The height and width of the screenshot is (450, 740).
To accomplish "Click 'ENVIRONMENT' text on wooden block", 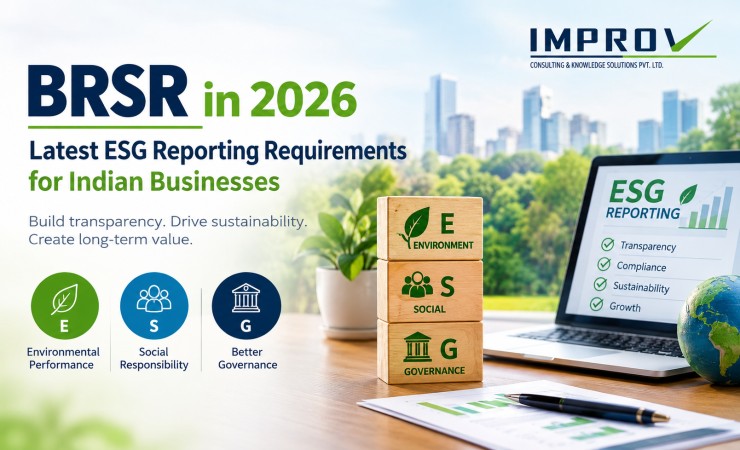I will point(443,245).
